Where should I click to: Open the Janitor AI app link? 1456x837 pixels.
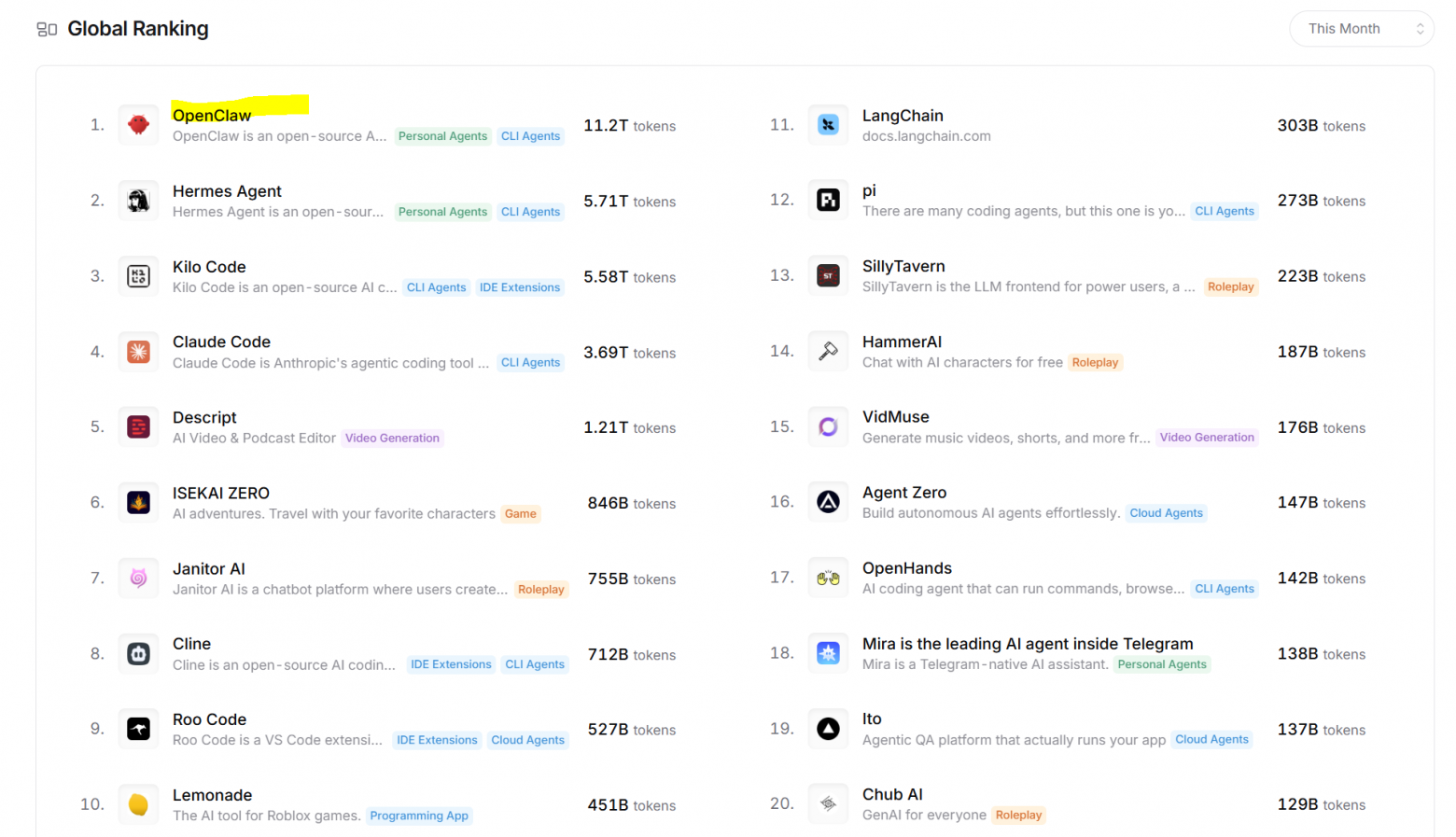pyautogui.click(x=209, y=568)
